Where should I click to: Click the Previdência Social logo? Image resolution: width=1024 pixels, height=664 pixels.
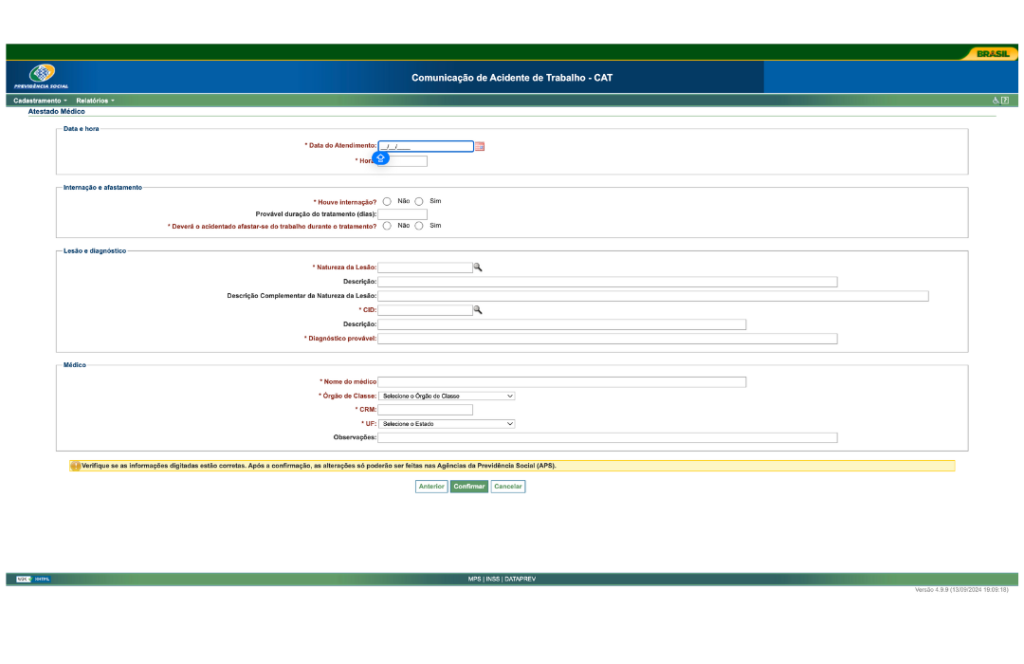[40, 73]
